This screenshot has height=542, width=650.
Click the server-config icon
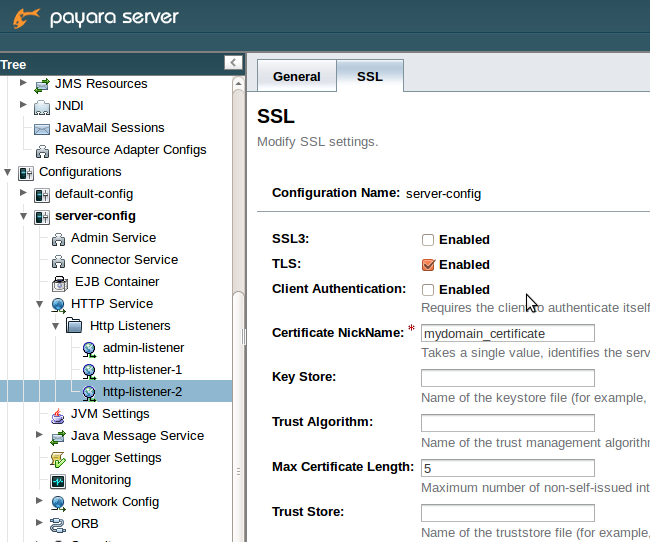click(x=42, y=217)
